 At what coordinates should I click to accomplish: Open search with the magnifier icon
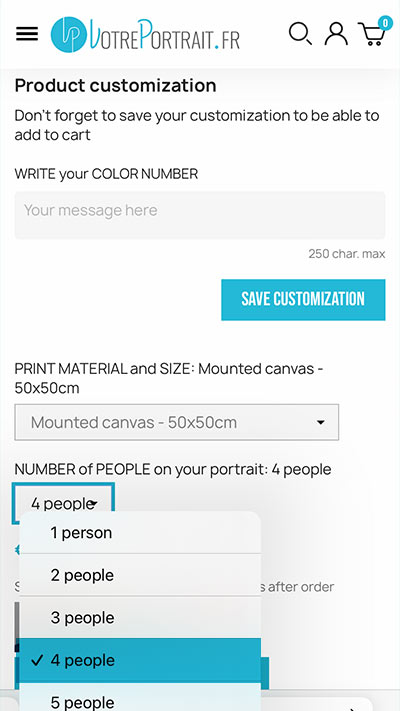click(300, 34)
